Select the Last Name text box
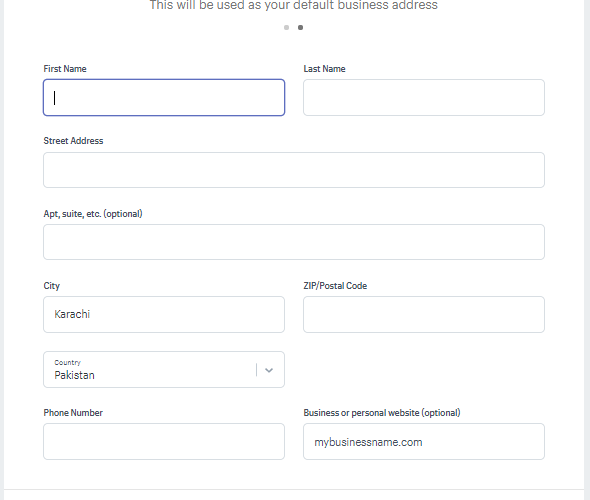590x500 pixels. [x=424, y=97]
